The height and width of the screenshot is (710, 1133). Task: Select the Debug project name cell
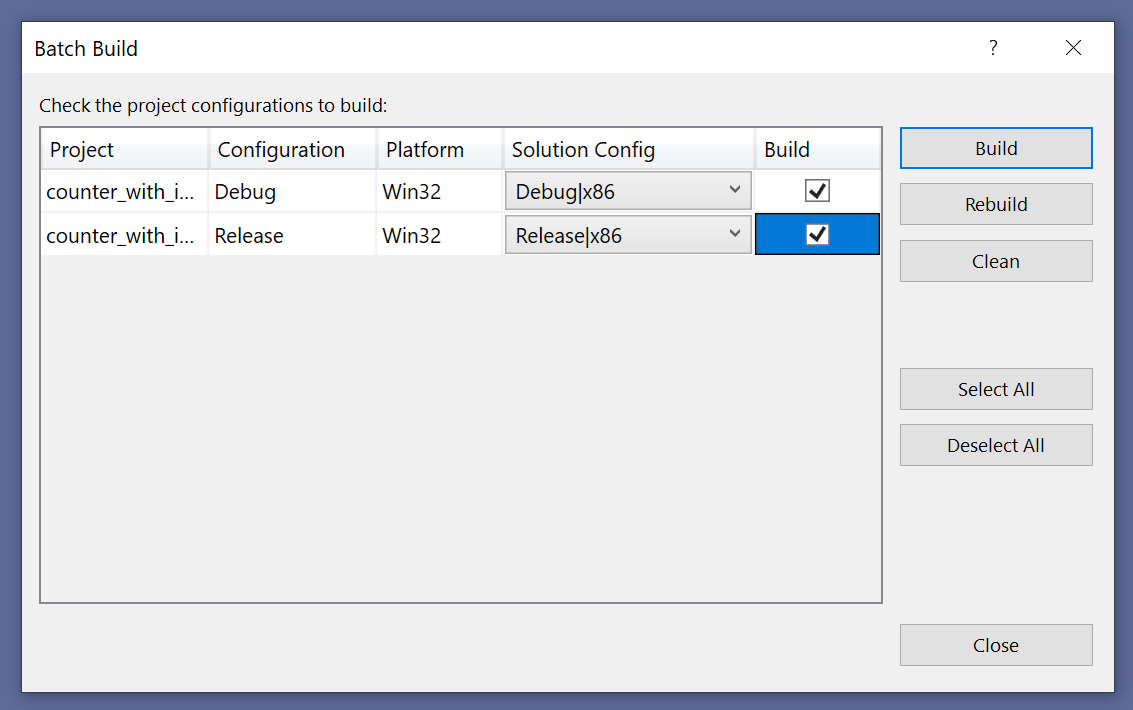pos(123,192)
